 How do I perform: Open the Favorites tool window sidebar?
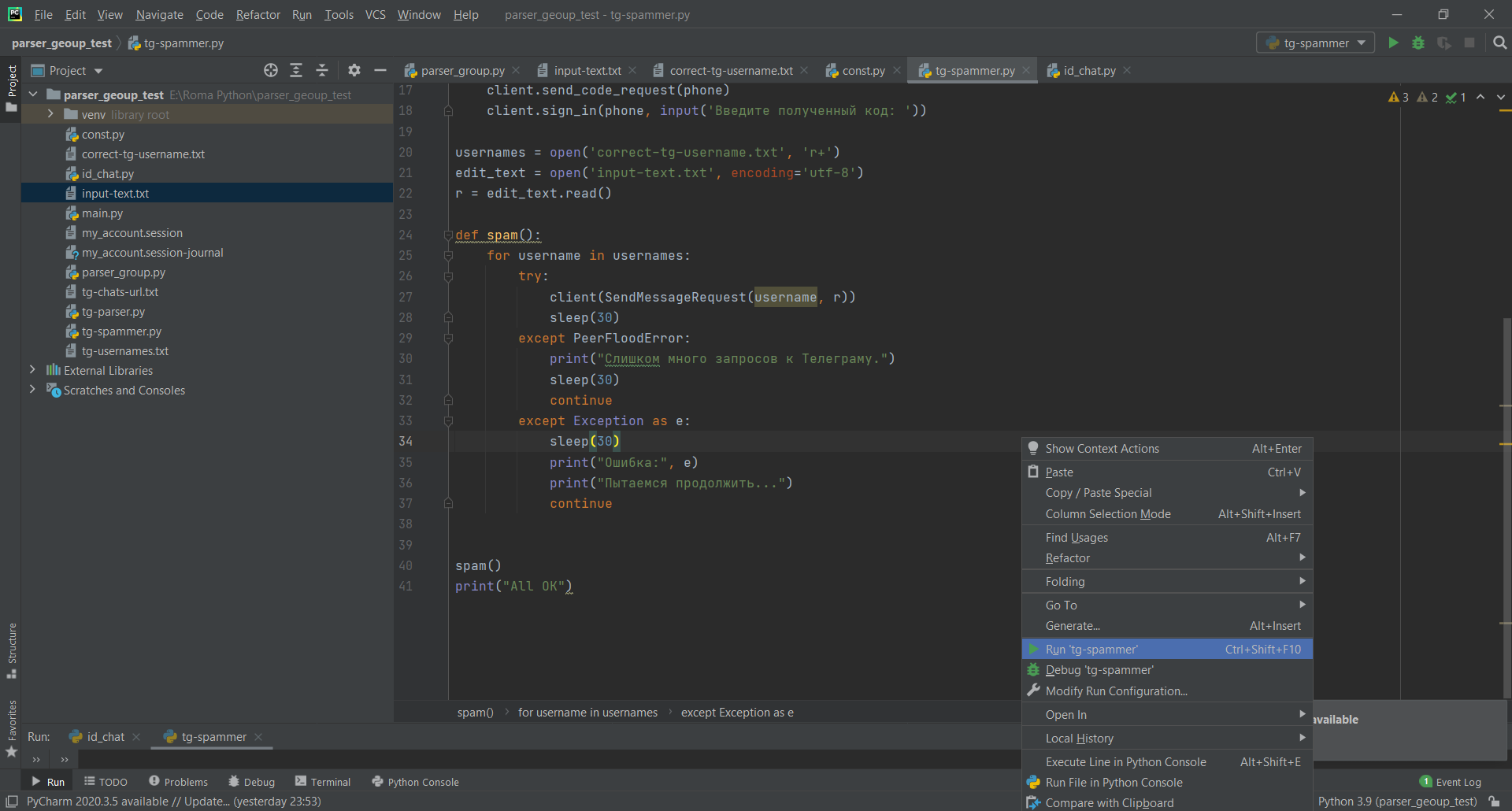pyautogui.click(x=11, y=728)
